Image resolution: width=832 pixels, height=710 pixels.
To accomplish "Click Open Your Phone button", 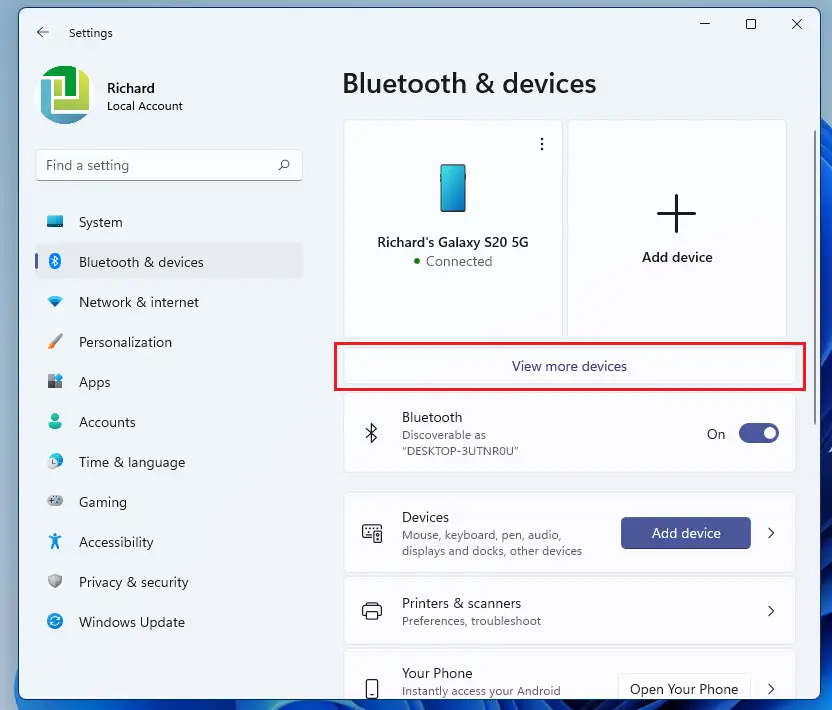I will click(x=684, y=689).
